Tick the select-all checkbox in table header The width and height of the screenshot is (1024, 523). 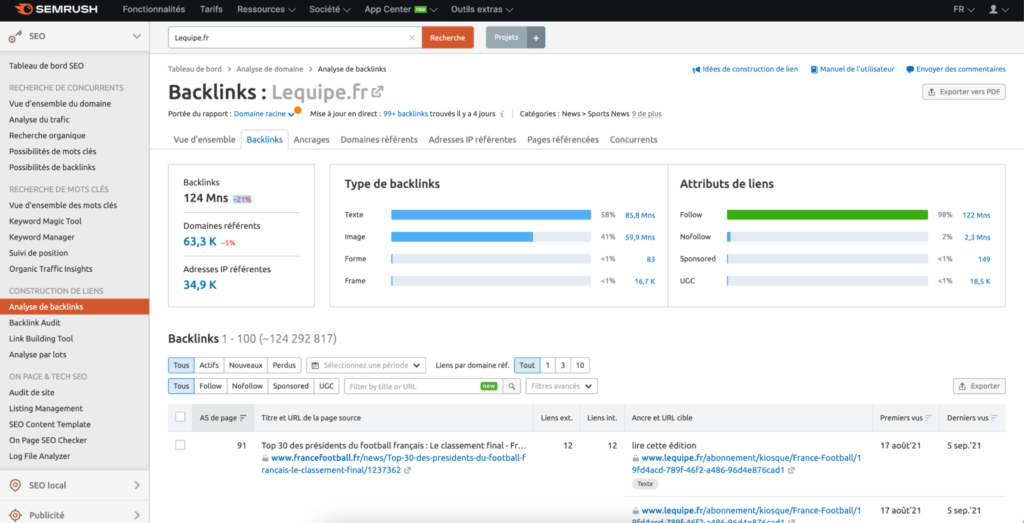[x=180, y=417]
